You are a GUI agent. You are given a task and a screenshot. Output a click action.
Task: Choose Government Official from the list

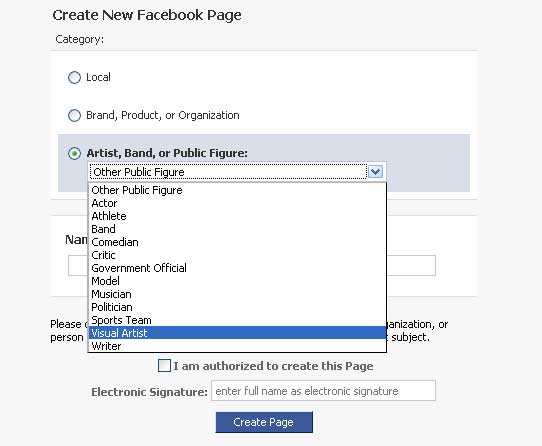(x=237, y=268)
